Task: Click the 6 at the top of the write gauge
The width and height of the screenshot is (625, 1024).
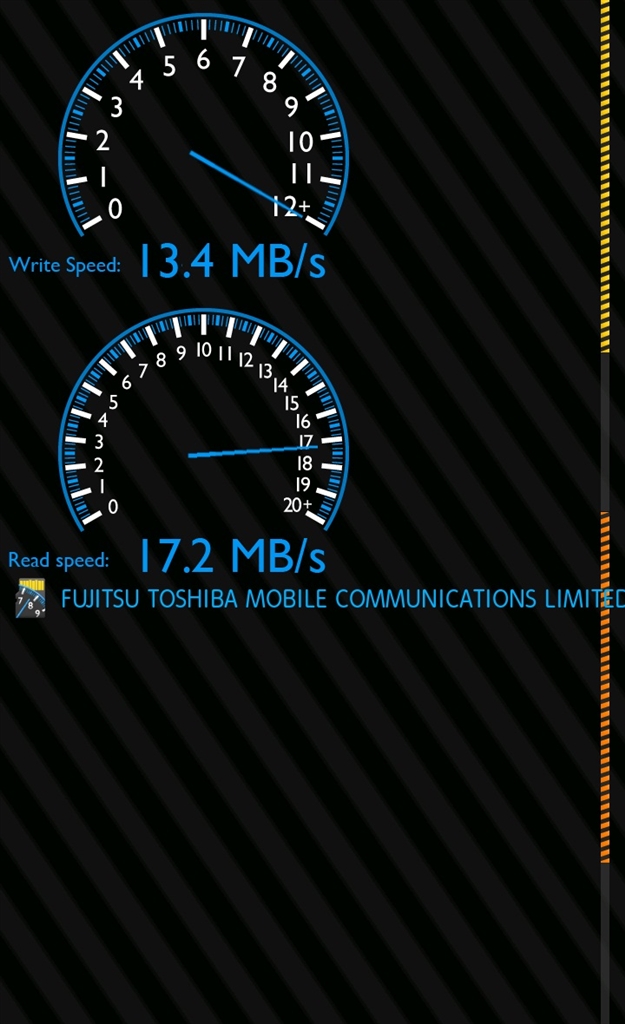Action: click(x=204, y=60)
